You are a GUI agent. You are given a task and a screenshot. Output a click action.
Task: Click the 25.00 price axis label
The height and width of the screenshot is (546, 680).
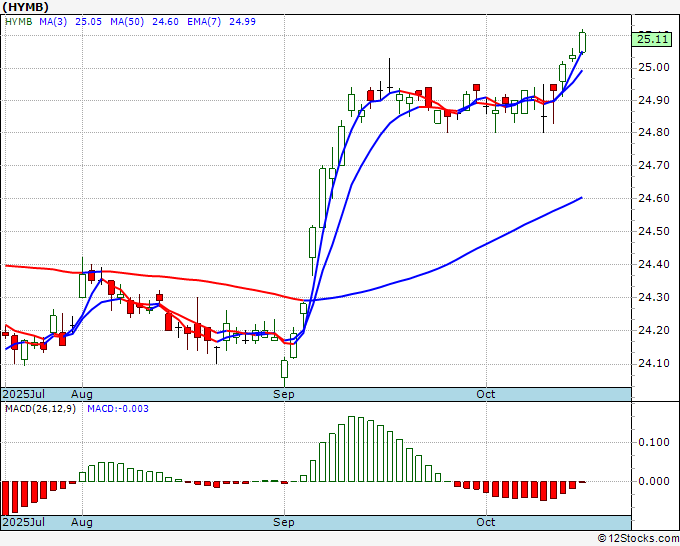654,68
